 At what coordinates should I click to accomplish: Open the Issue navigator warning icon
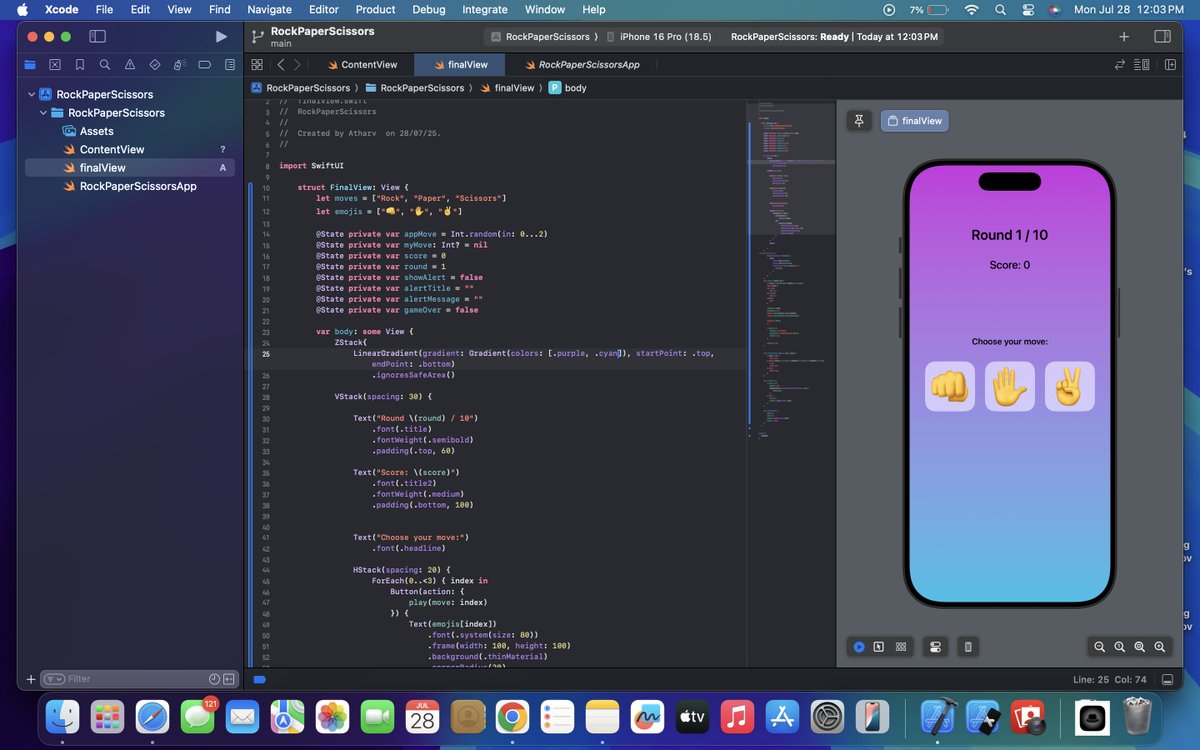[x=130, y=64]
